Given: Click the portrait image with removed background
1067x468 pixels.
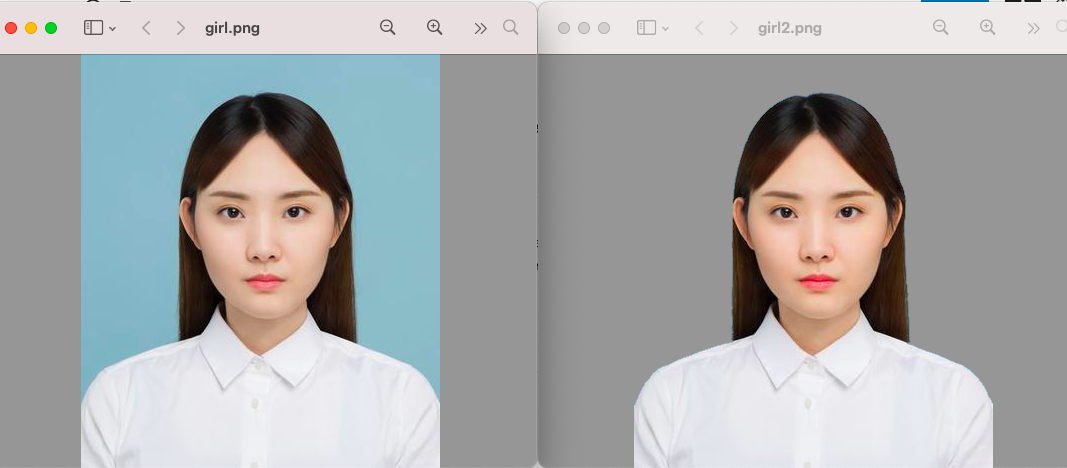Looking at the screenshot, I should click(814, 280).
